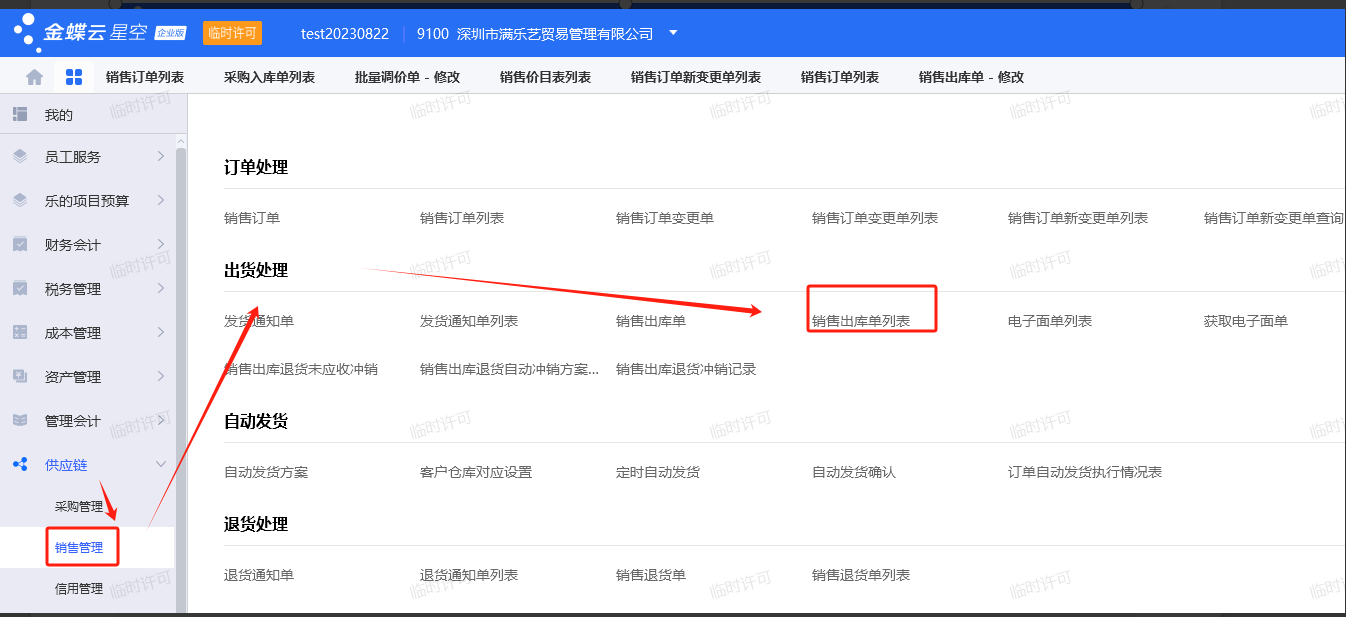
Task: Click the 资产管理 sidebar icon
Action: click(x=20, y=377)
